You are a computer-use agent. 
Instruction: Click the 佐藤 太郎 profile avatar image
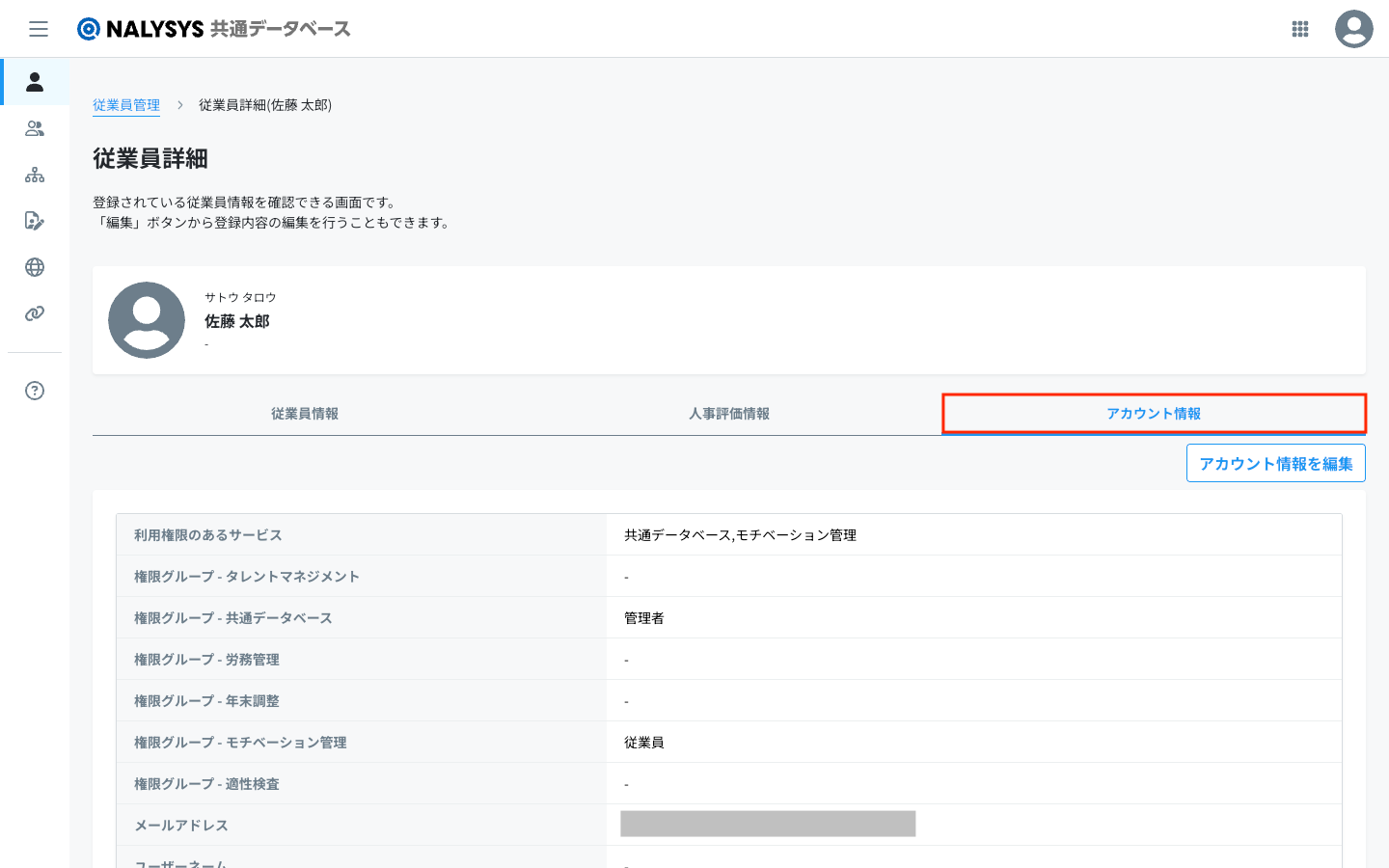147,320
